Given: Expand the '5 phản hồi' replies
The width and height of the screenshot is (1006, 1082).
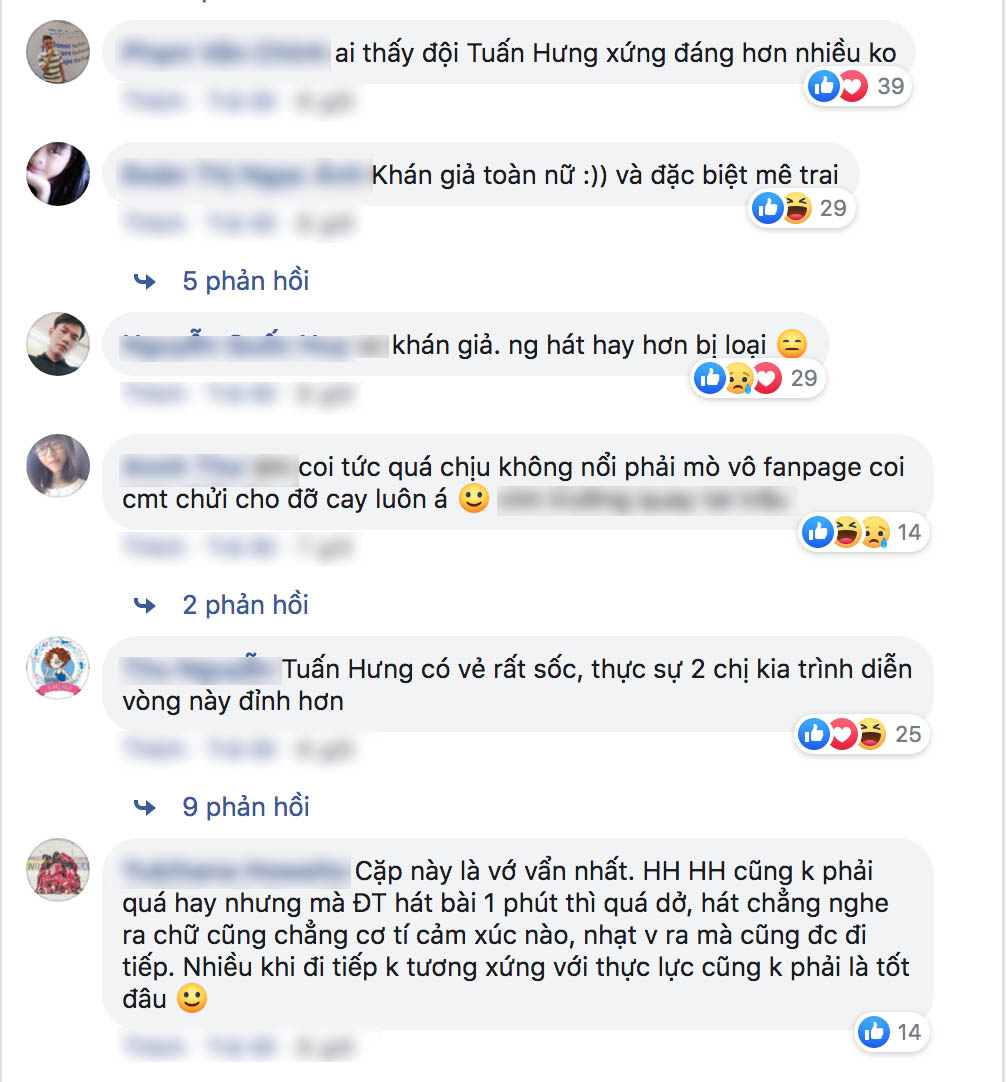Looking at the screenshot, I should [245, 281].
